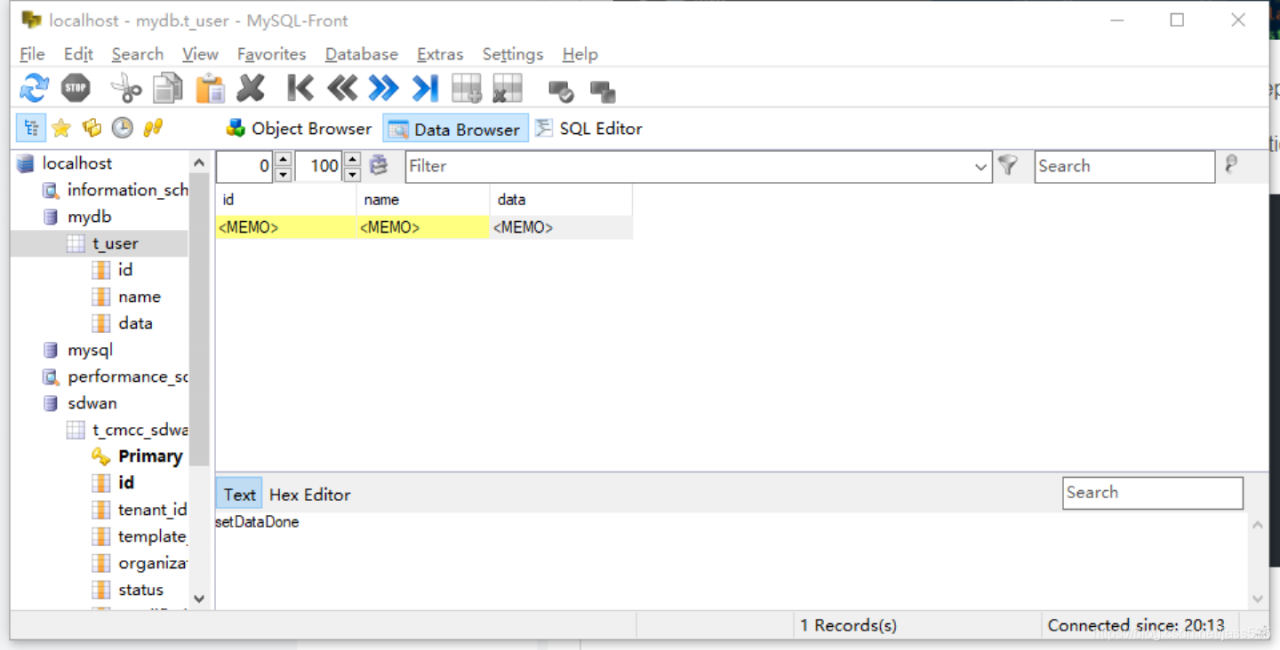Toggle the navigator tree view icon
The width and height of the screenshot is (1280, 650).
tap(31, 128)
